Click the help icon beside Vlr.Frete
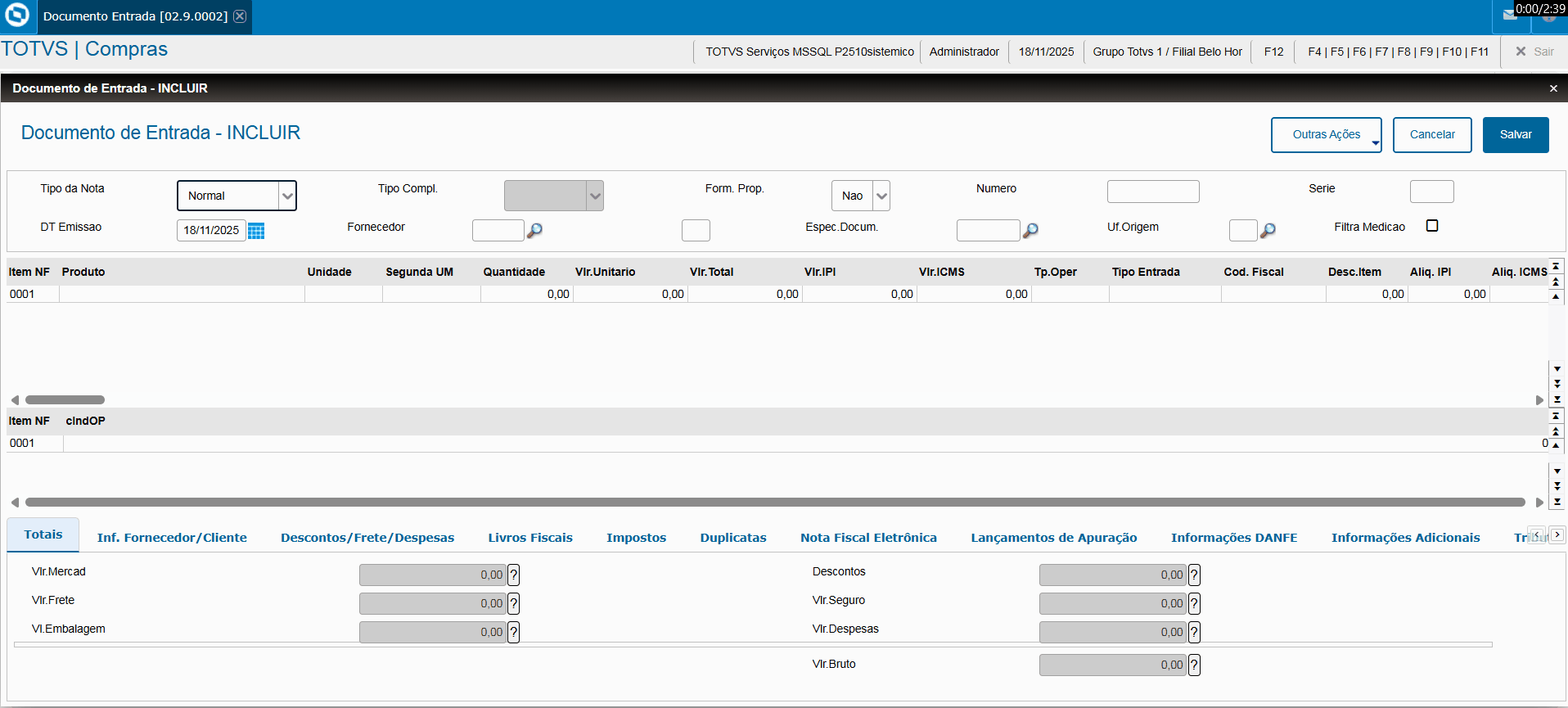 click(x=513, y=603)
